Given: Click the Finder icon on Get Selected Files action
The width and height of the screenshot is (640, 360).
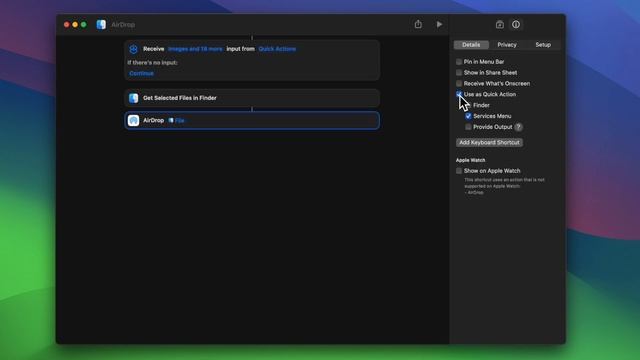Looking at the screenshot, I should click(133, 98).
